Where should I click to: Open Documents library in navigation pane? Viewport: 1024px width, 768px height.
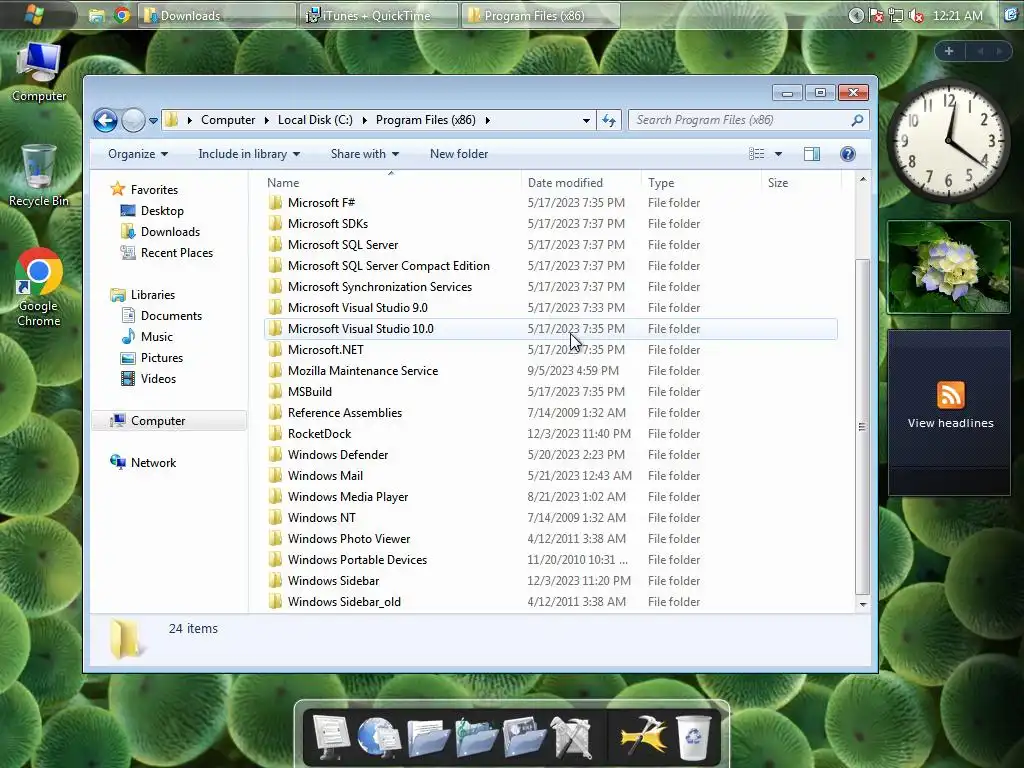pyautogui.click(x=171, y=316)
